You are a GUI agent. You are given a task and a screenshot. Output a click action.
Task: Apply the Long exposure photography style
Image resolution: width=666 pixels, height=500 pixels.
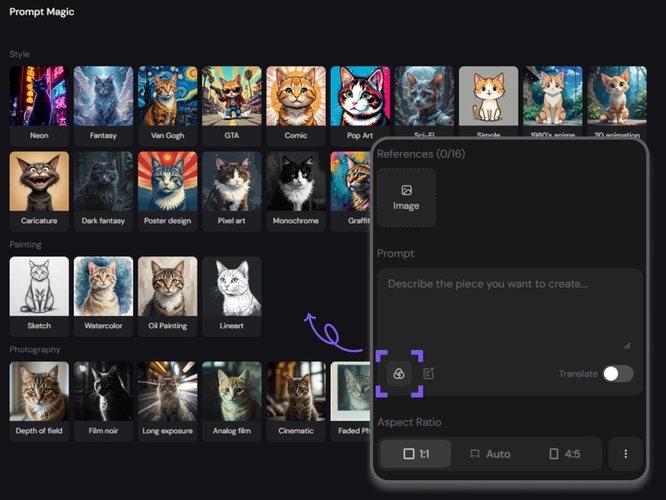click(x=167, y=401)
